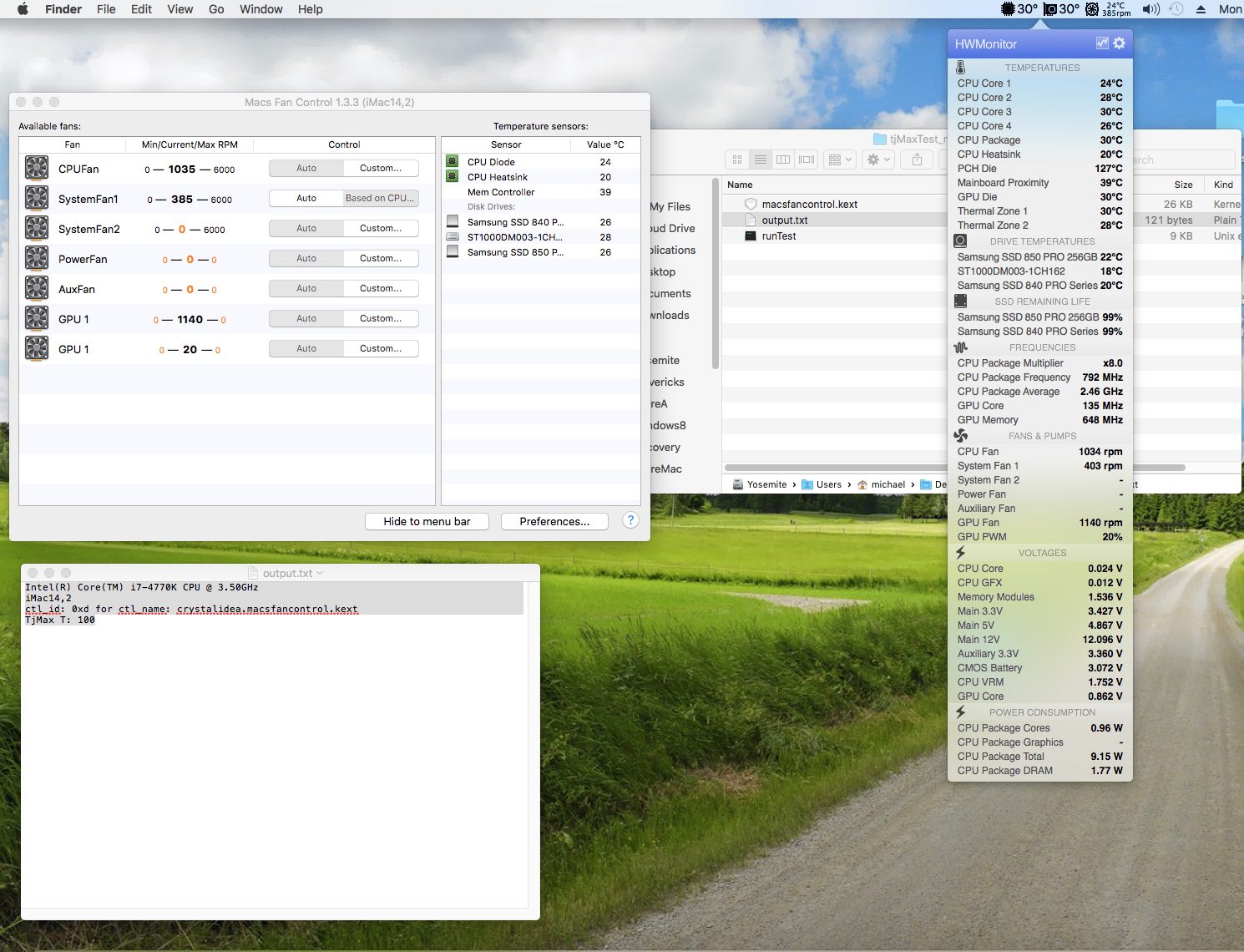Open the Window menu
The height and width of the screenshot is (952, 1244).
[261, 9]
